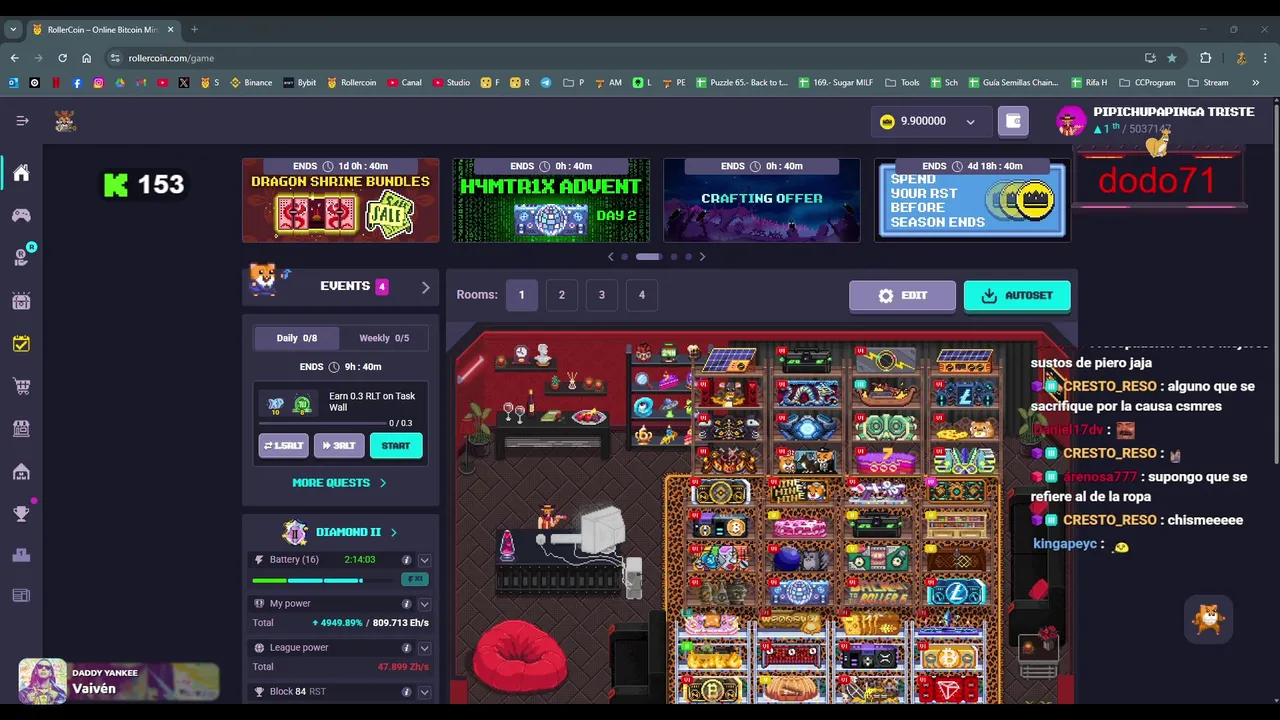Screen dimensions: 1280x720
Task: Expand the Events panel arrow
Action: 425,287
